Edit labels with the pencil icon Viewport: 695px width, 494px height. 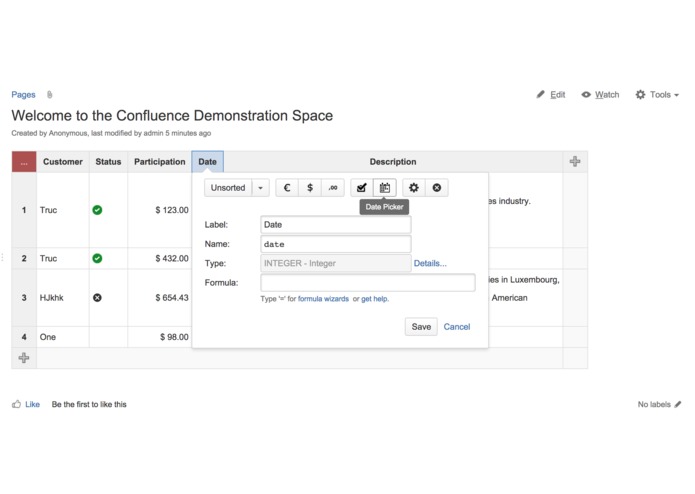coord(678,404)
